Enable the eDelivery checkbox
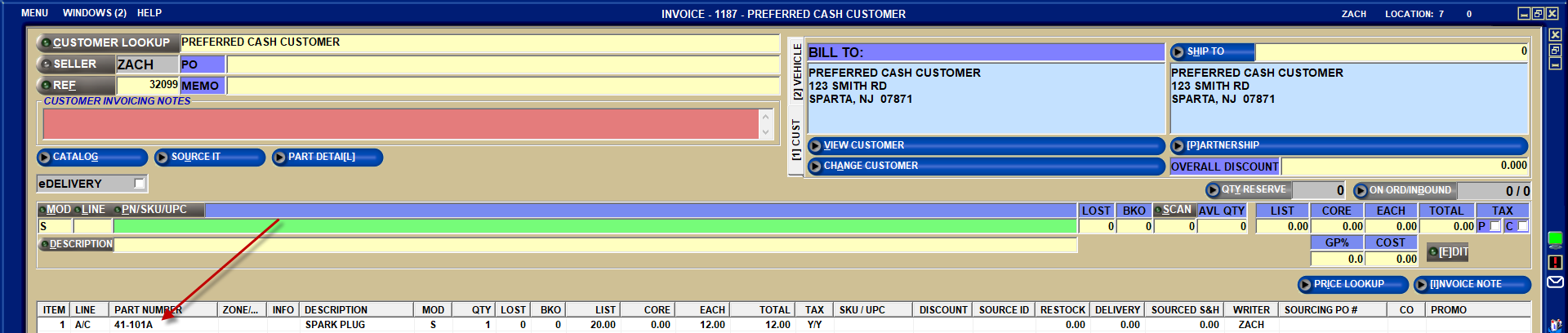 tap(139, 184)
